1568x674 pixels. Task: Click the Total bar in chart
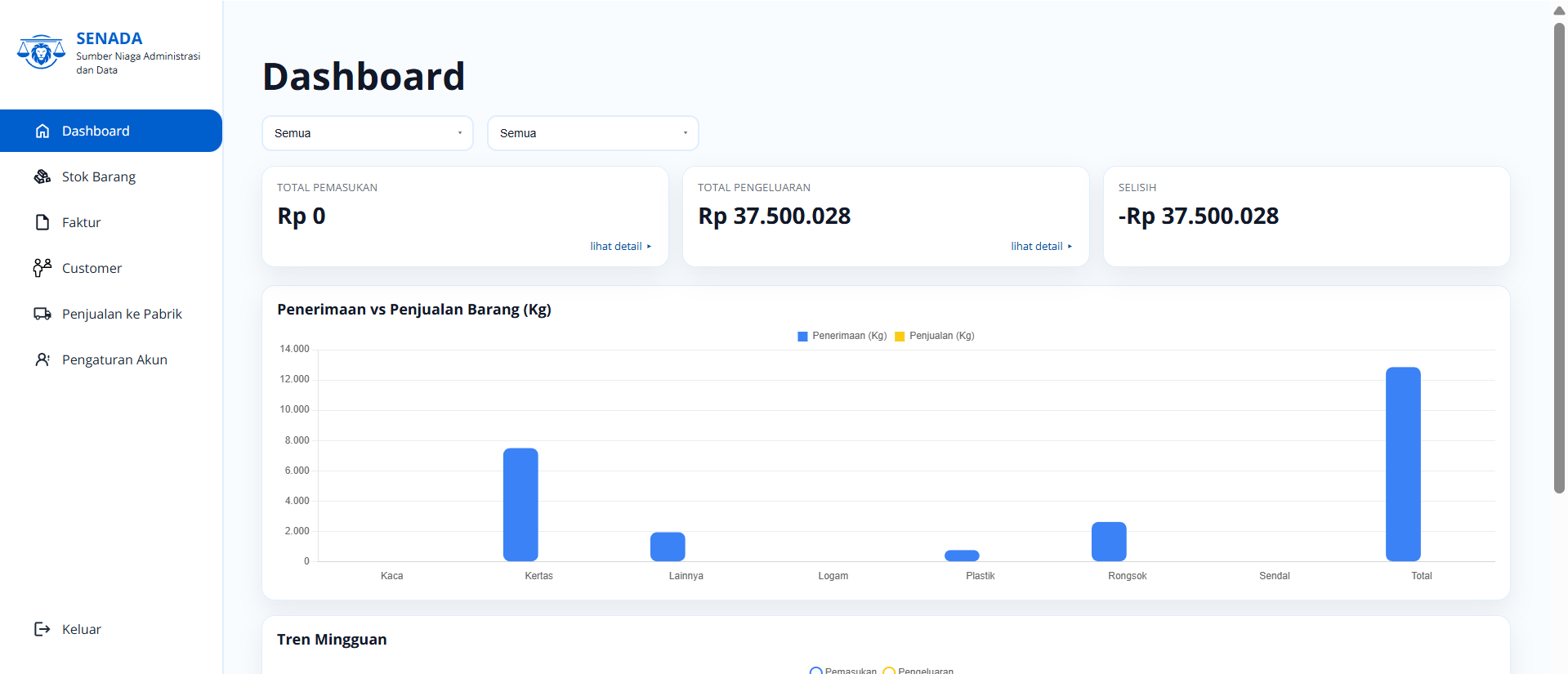click(x=1403, y=464)
